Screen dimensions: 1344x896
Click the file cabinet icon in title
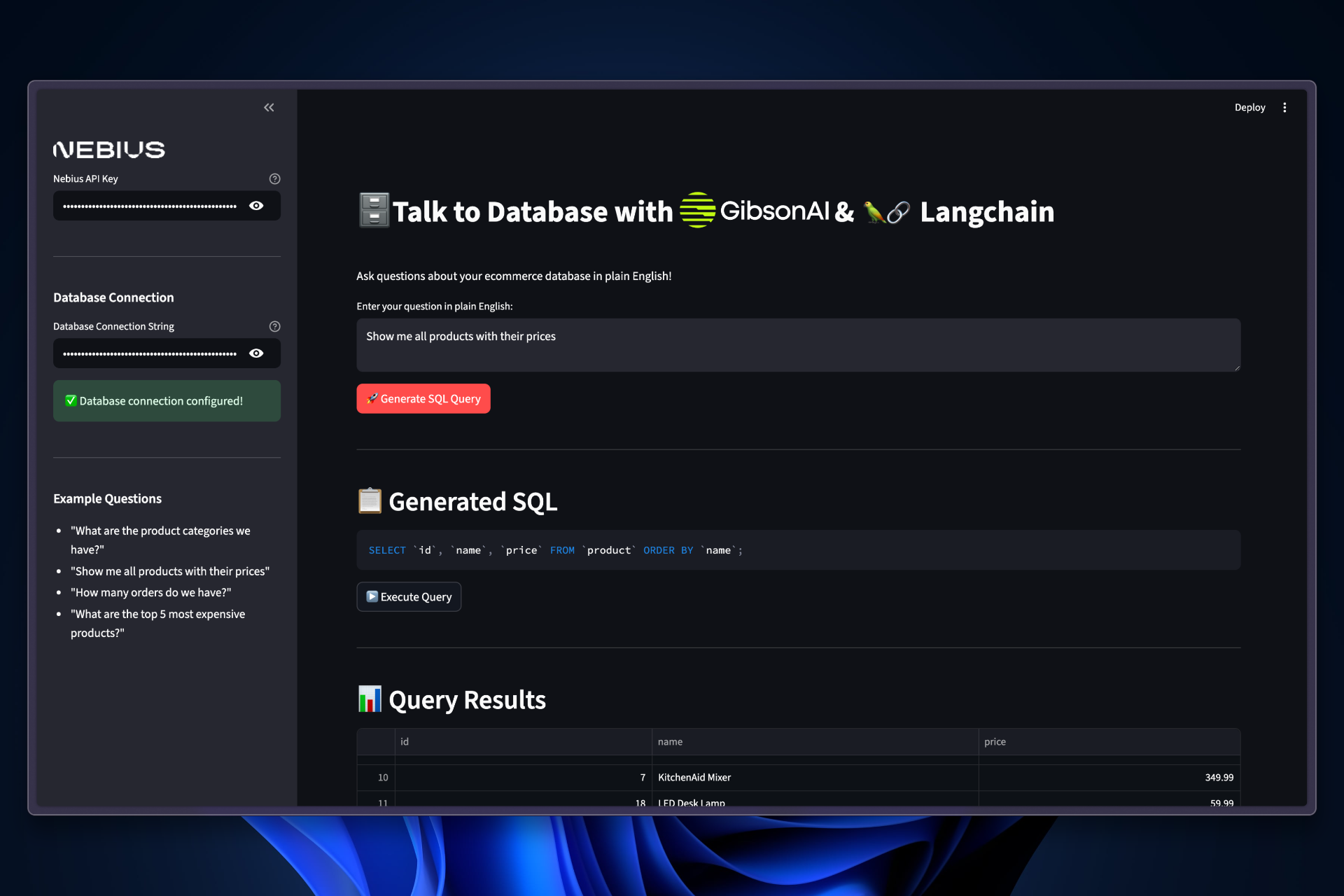point(374,210)
